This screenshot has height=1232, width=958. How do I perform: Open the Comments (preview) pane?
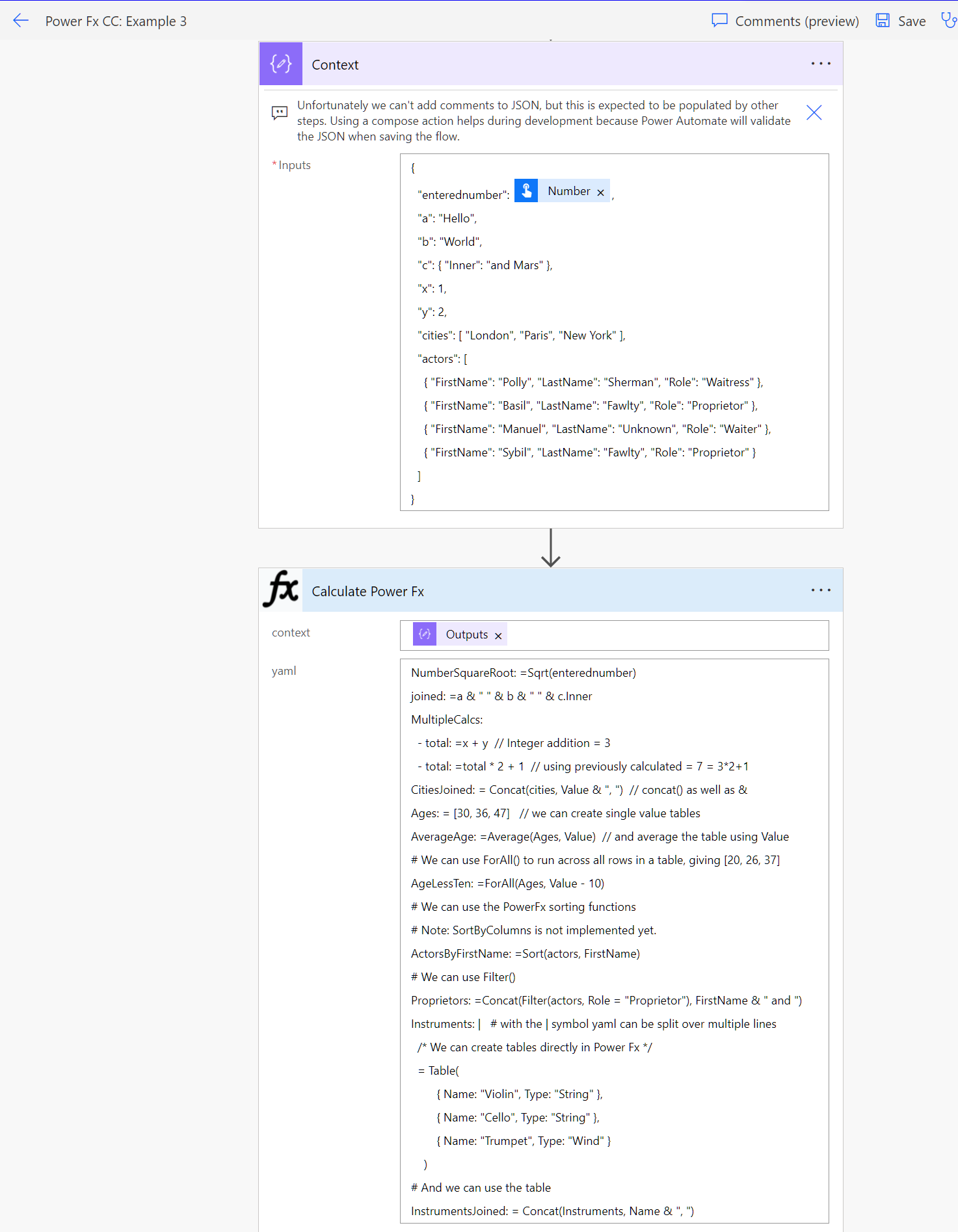(785, 21)
